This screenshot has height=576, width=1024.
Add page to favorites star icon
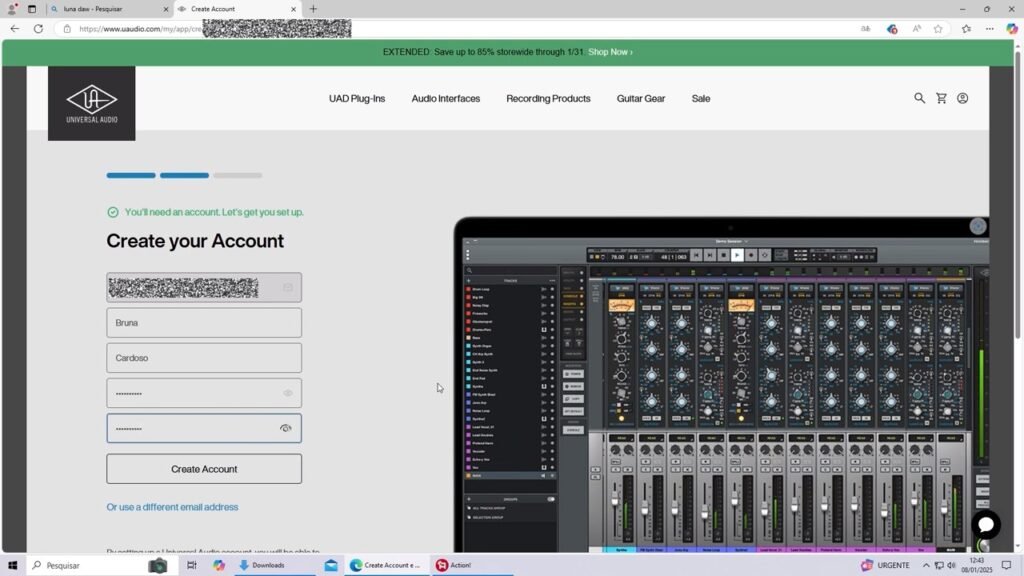click(938, 29)
